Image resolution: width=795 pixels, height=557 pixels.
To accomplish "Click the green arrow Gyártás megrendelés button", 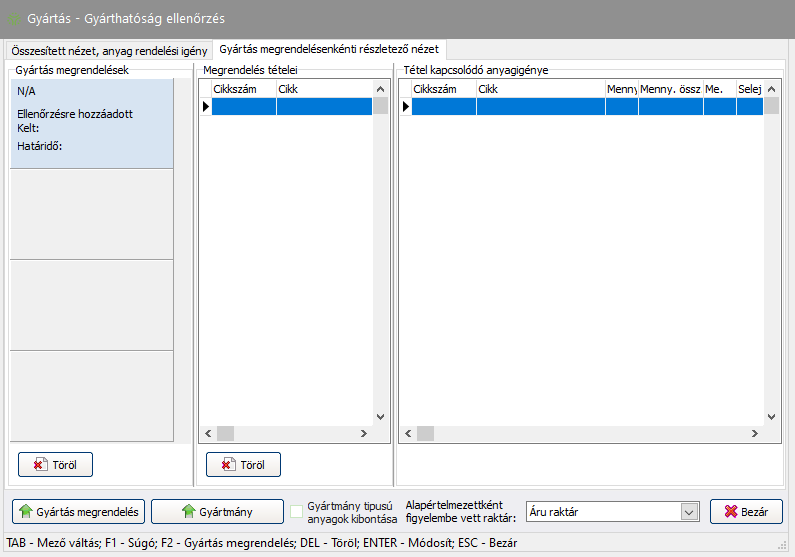I will click(79, 512).
